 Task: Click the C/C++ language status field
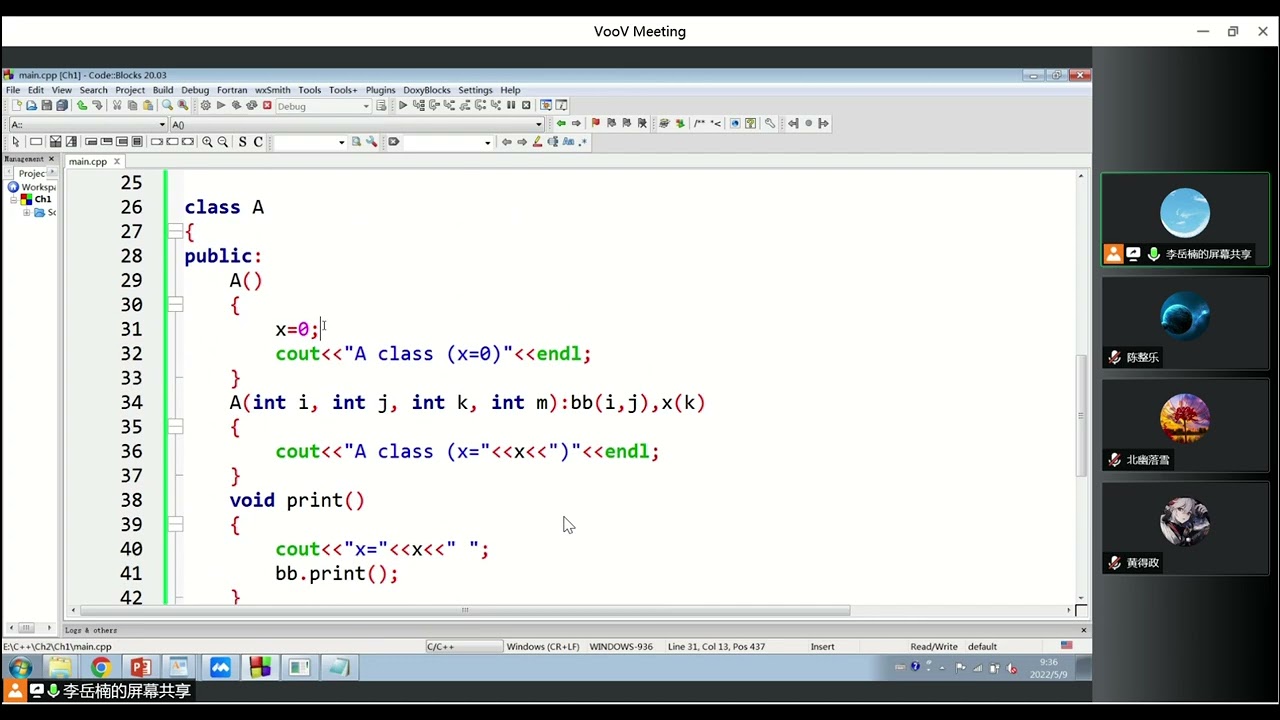pyautogui.click(x=463, y=646)
